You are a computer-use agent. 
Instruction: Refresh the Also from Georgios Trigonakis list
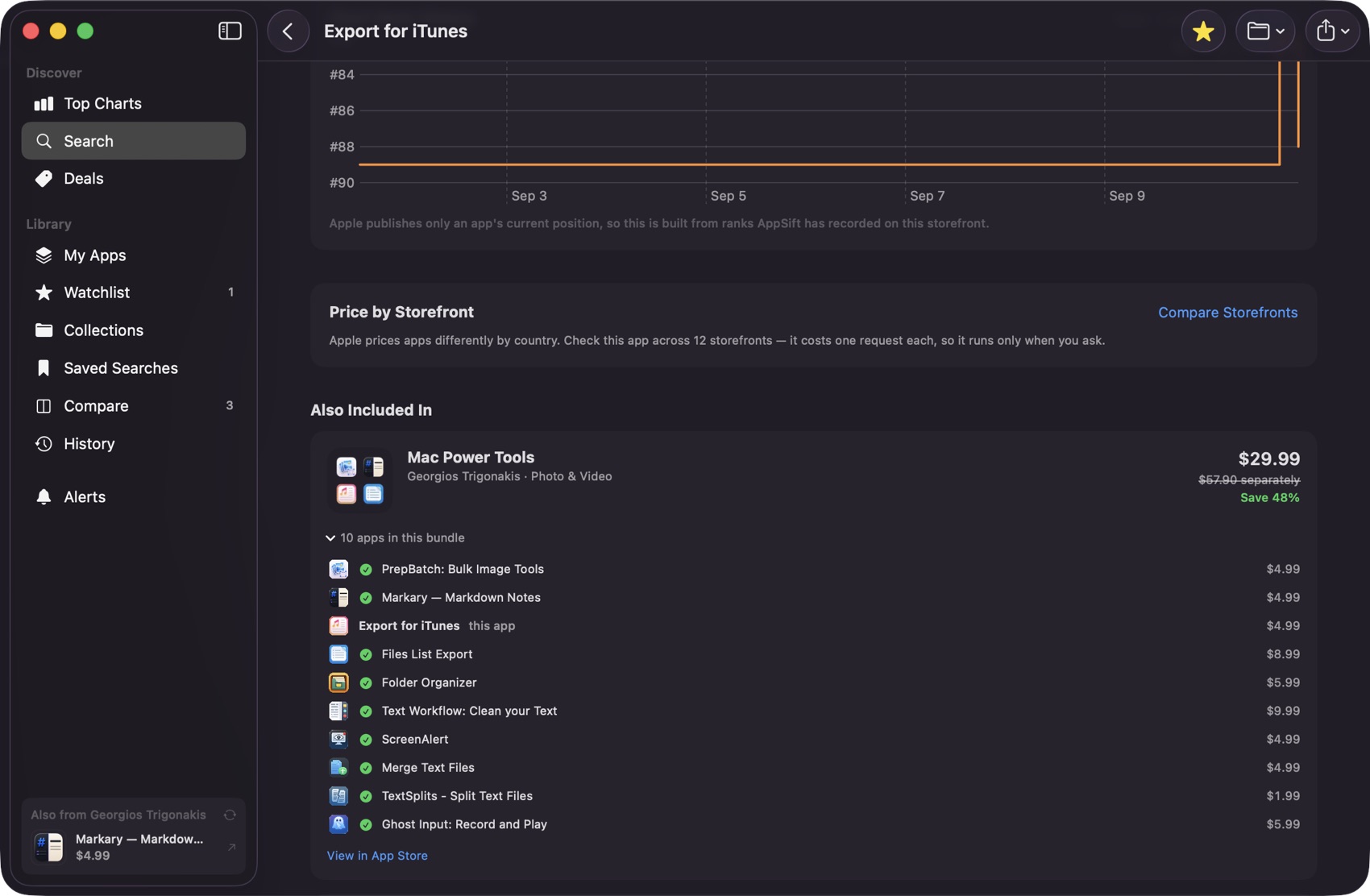tap(230, 815)
